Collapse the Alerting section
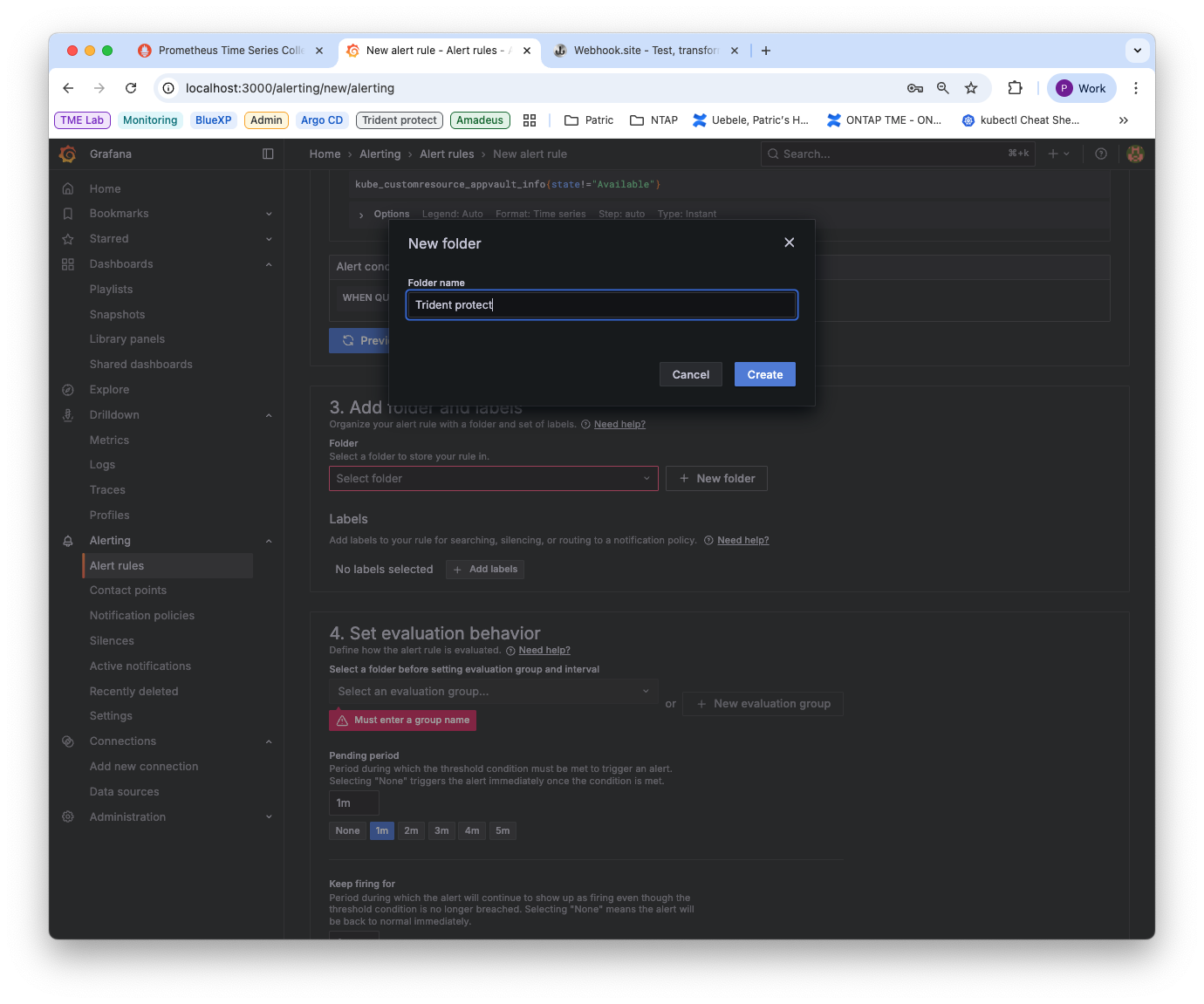 [269, 541]
